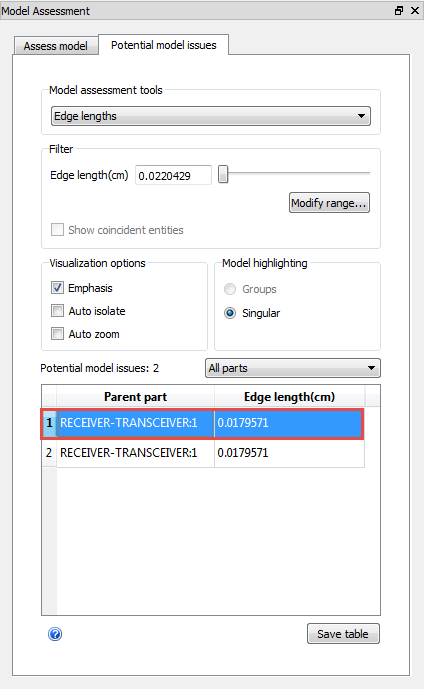Image resolution: width=424 pixels, height=689 pixels.
Task: Toggle Show coincident entities checkbox
Action: click(57, 230)
